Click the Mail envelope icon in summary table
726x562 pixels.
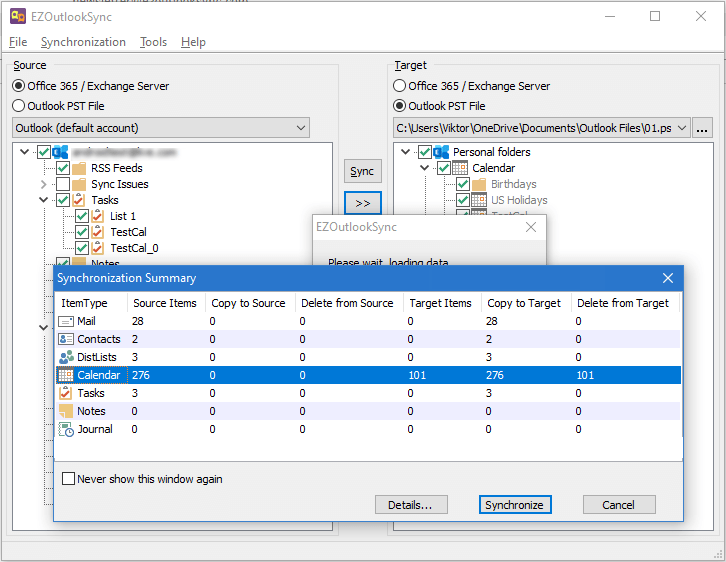pyautogui.click(x=66, y=321)
